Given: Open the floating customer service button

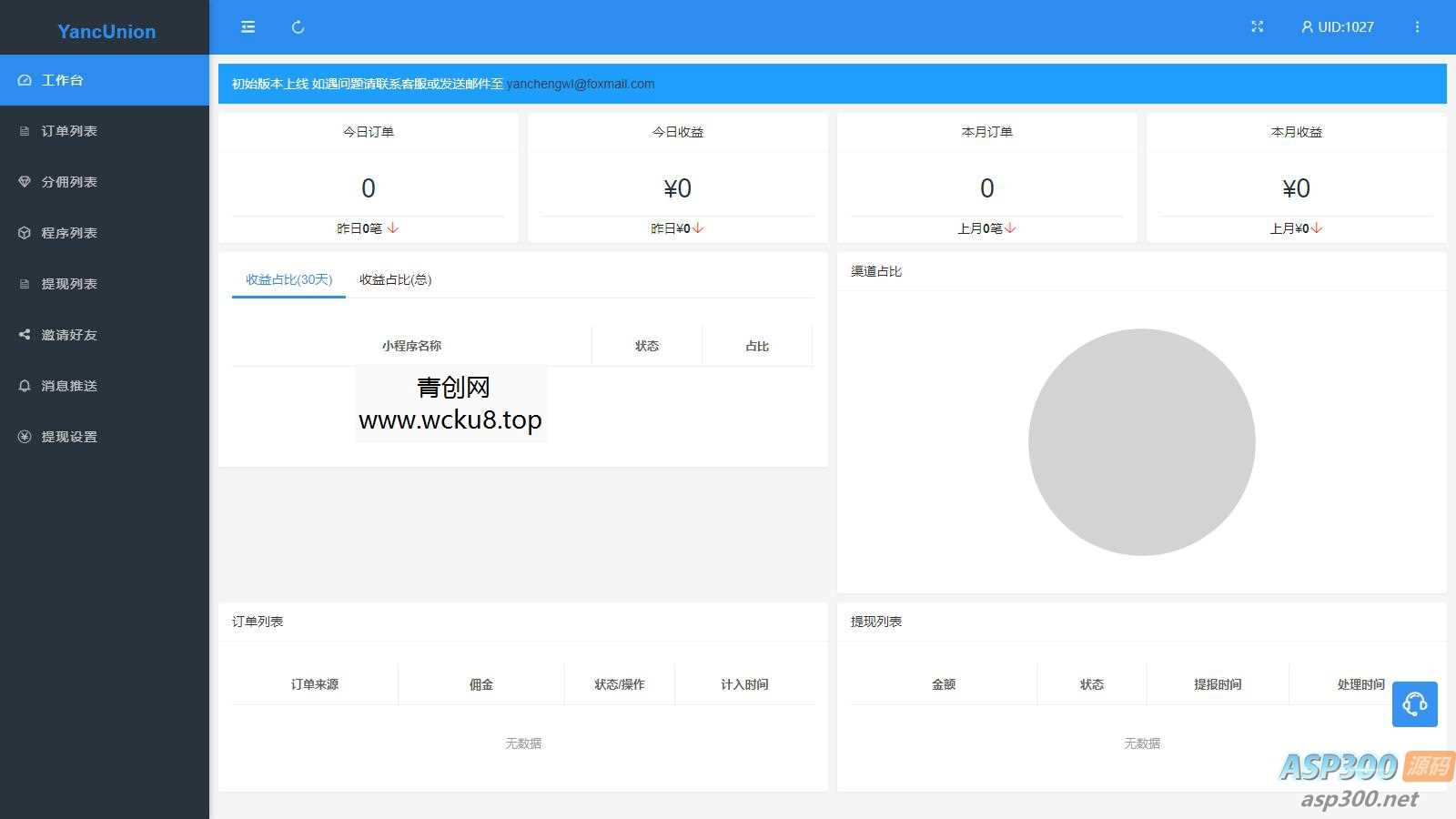Looking at the screenshot, I should pos(1414,703).
